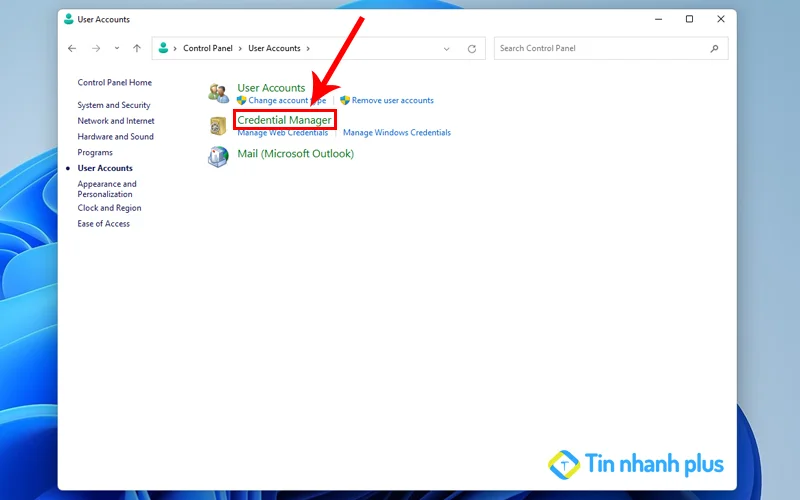Open Mail (Microsoft Outlook)

coord(295,154)
